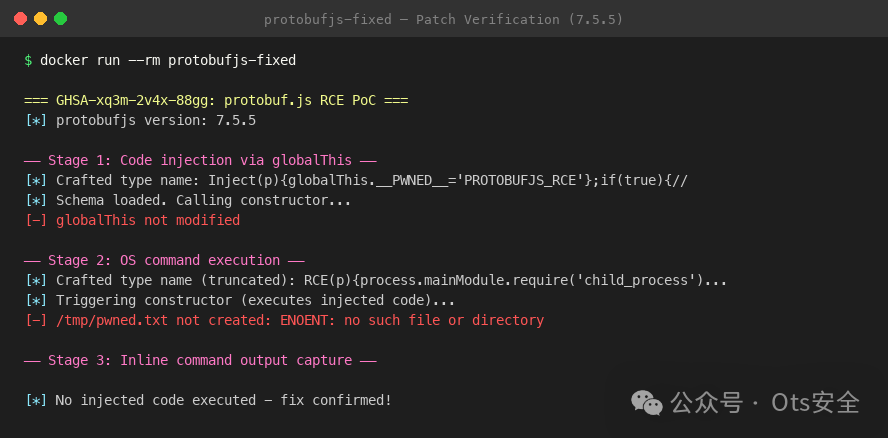The height and width of the screenshot is (438, 888).
Task: Maximize the terminal using green button
Action: click(x=60, y=19)
